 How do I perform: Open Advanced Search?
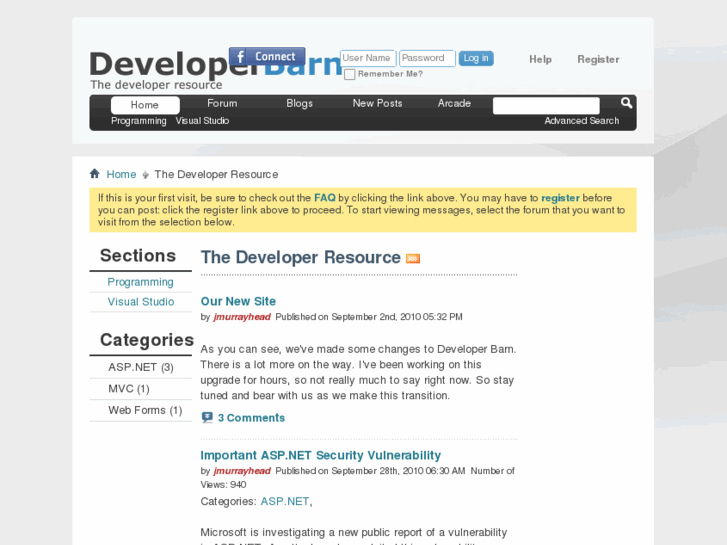coord(581,121)
